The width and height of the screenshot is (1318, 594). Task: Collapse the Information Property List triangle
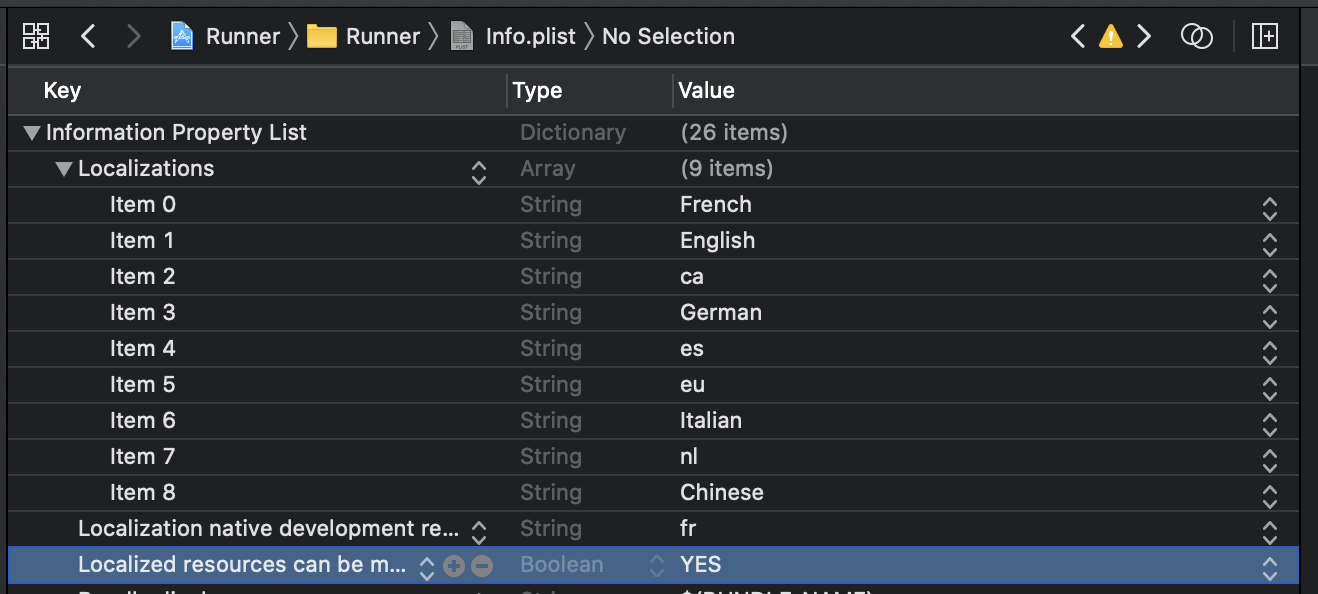32,133
